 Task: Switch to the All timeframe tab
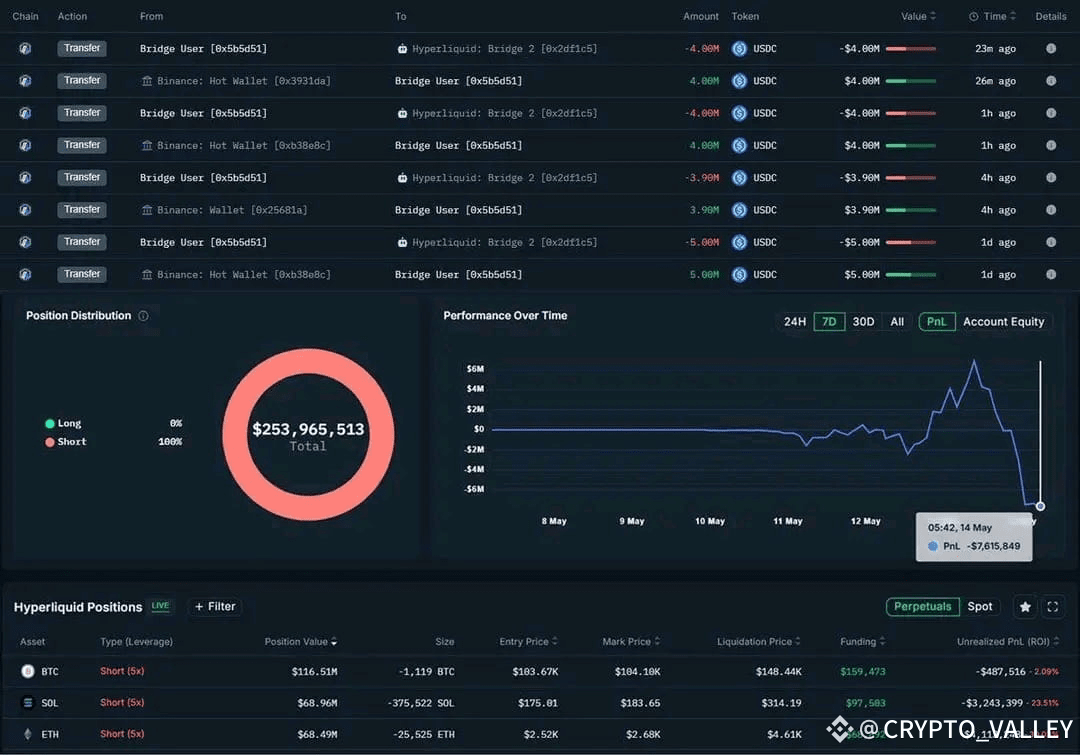click(897, 321)
